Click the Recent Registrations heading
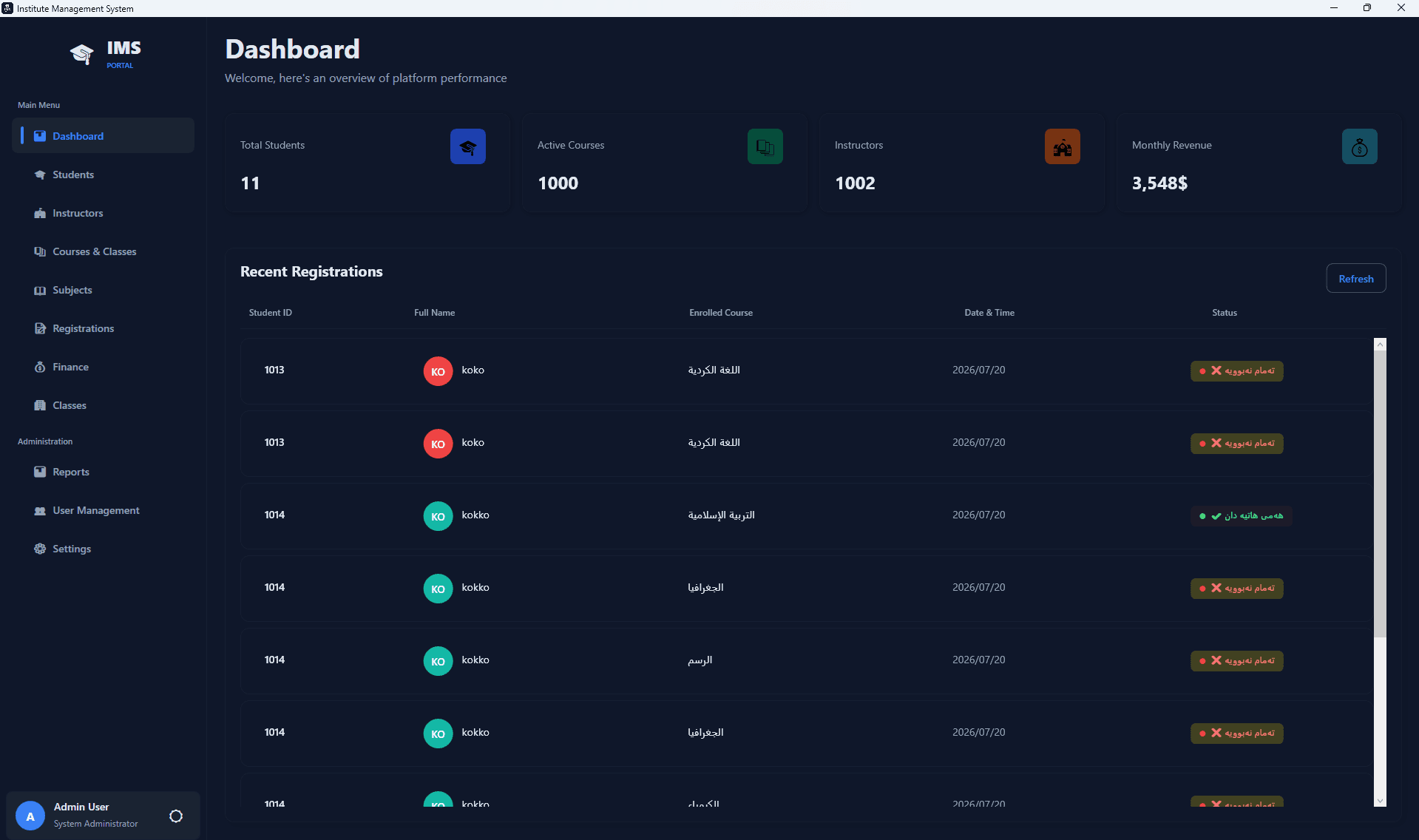1419x840 pixels. [x=311, y=271]
